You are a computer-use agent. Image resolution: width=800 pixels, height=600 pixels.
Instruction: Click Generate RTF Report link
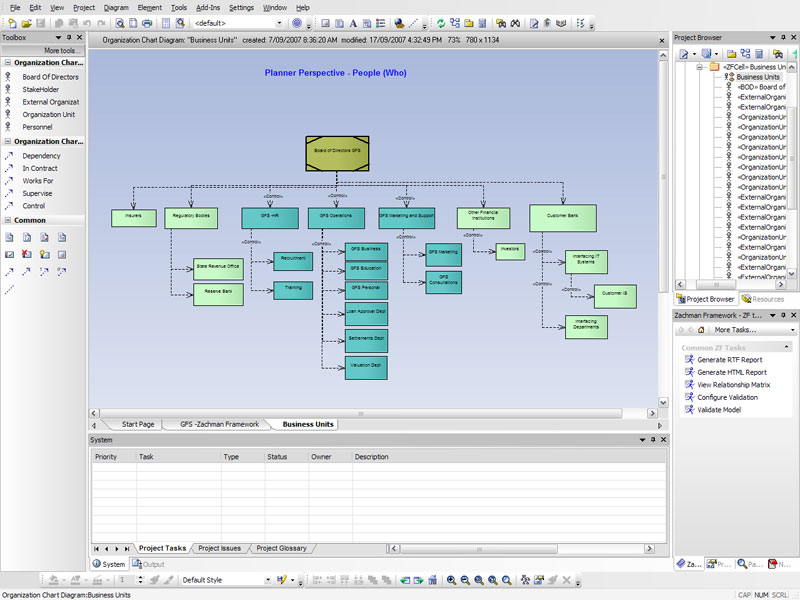coord(729,360)
